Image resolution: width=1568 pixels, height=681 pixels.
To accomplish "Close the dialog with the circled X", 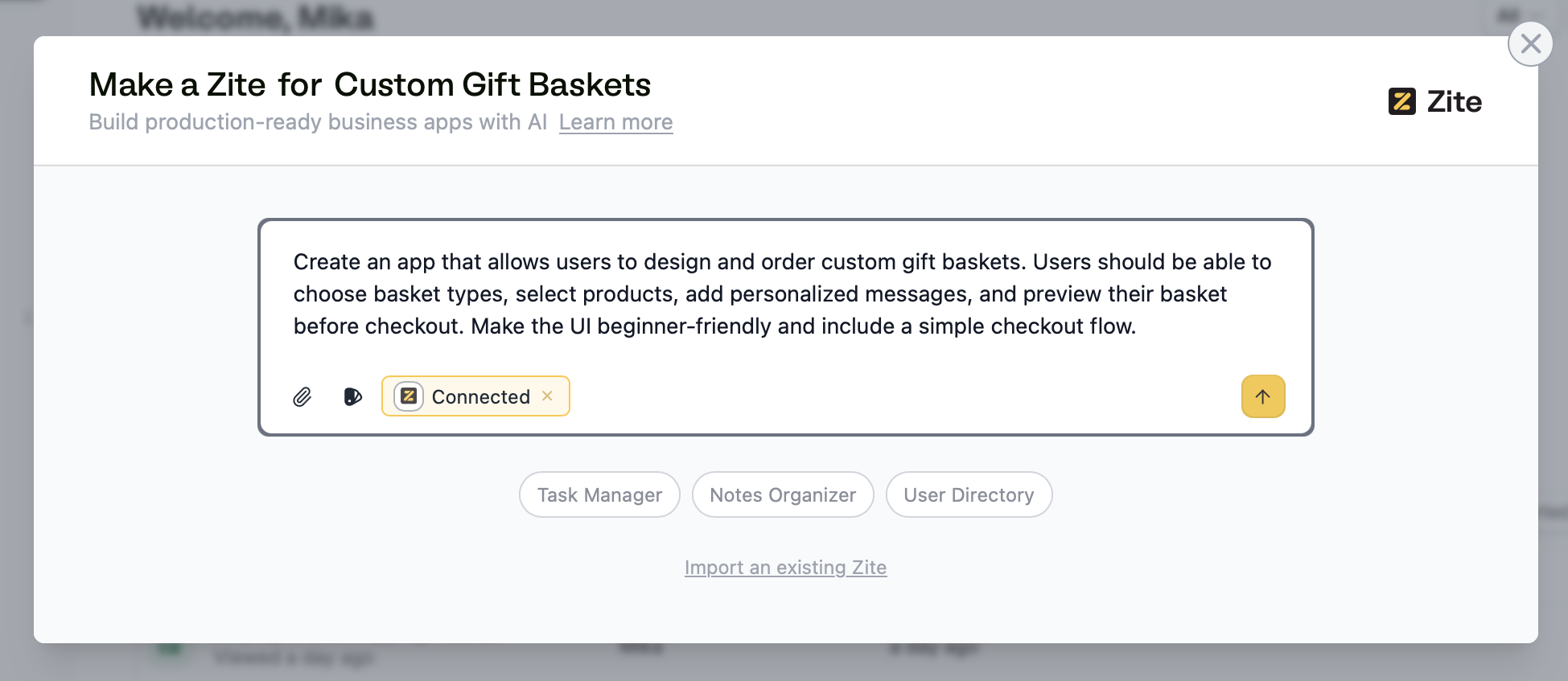I will pyautogui.click(x=1530, y=43).
